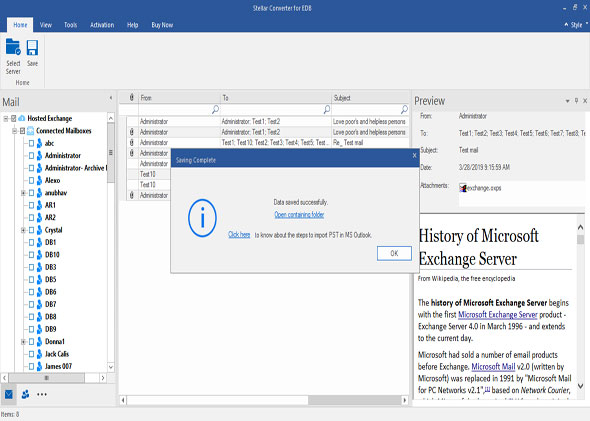Open the three-dots more options button
This screenshot has width=590, height=421.
42,394
